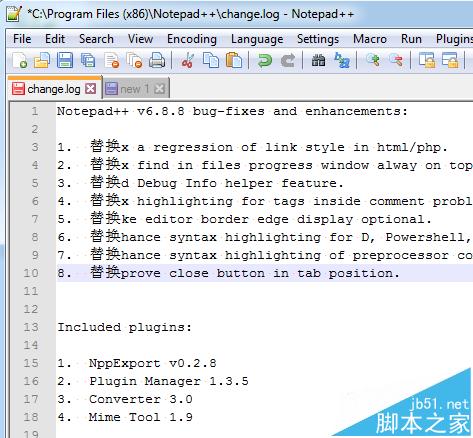Click the Replace toolbar icon
This screenshot has height=438, width=473.
(342, 61)
